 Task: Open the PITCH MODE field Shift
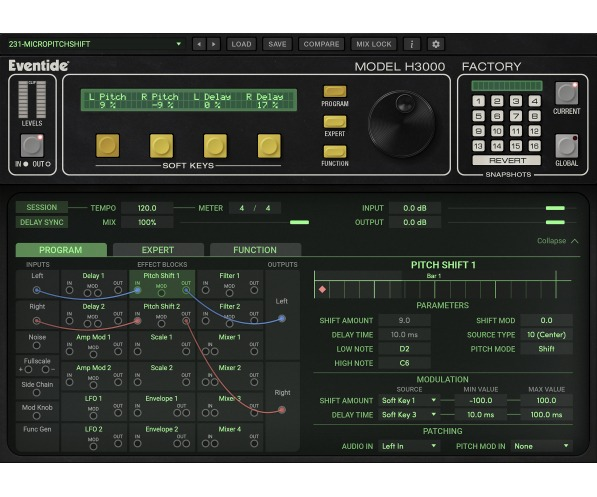pyautogui.click(x=546, y=349)
